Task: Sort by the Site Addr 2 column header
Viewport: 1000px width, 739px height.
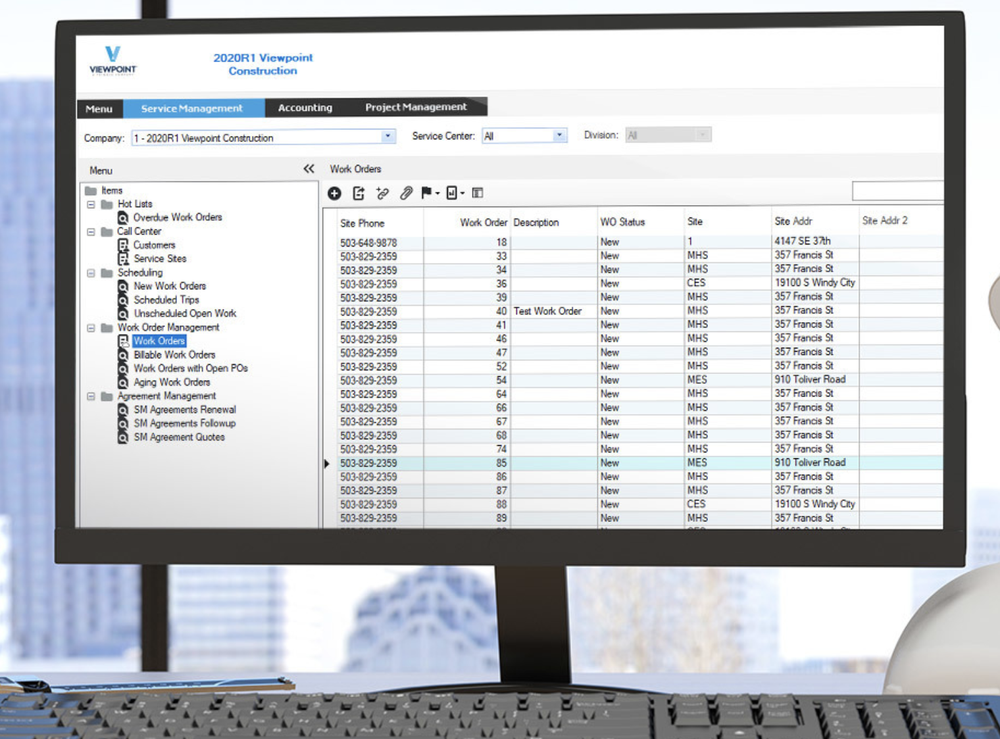Action: pyautogui.click(x=885, y=220)
